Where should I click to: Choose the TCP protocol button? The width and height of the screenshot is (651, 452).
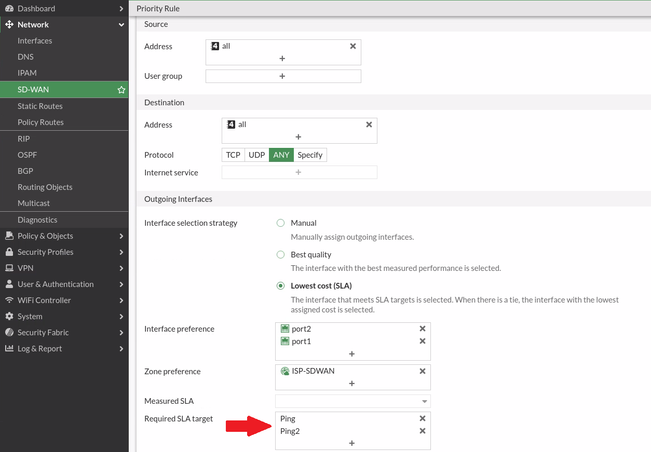[x=233, y=155]
